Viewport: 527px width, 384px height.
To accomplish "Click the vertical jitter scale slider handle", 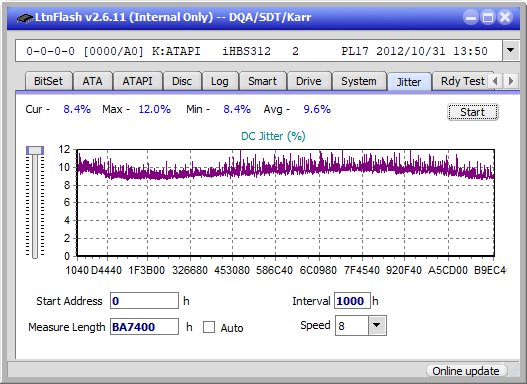I will coord(35,150).
